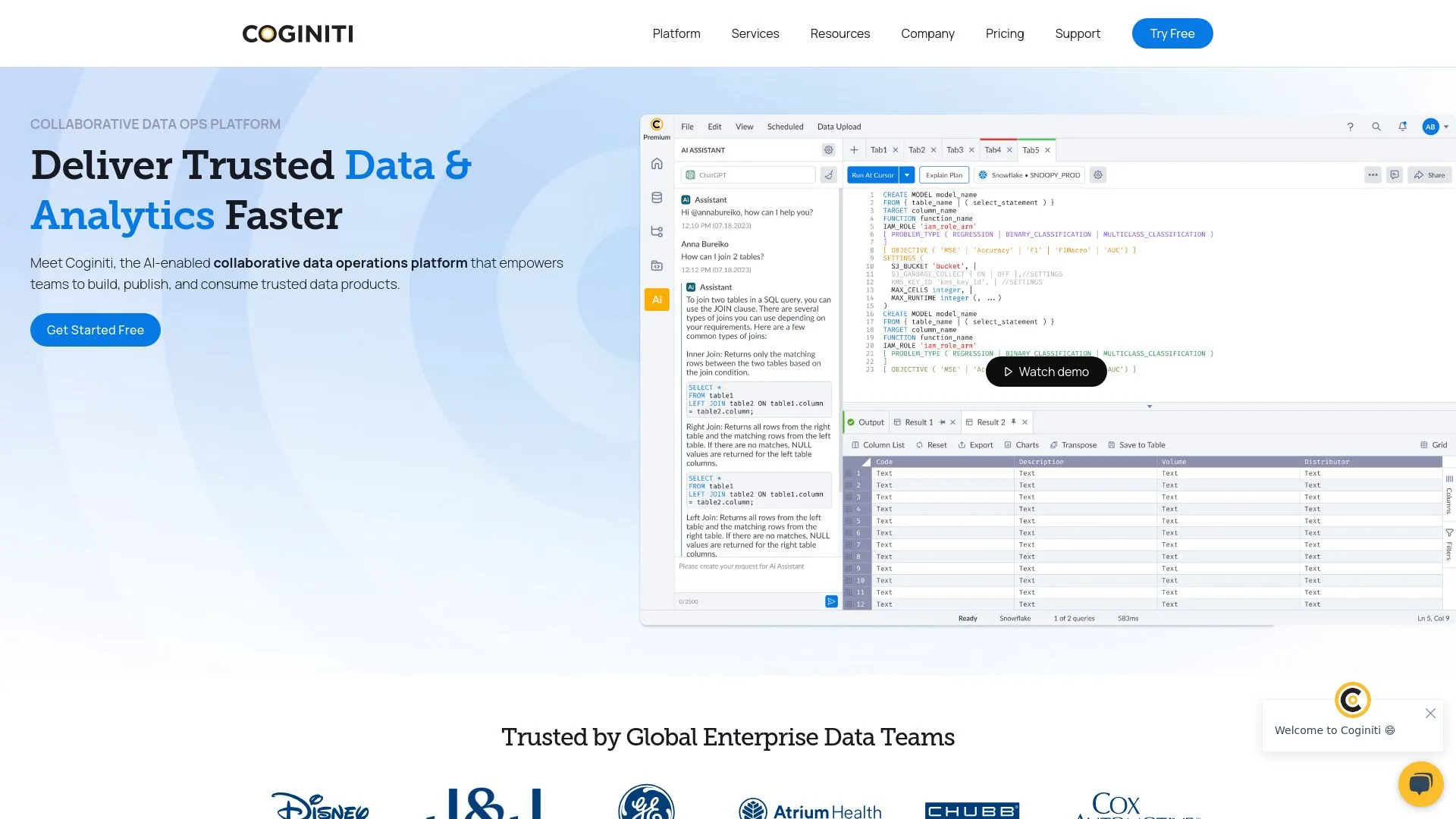This screenshot has width=1456, height=819.
Task: Click the Disney logo thumbnail
Action: click(x=320, y=805)
